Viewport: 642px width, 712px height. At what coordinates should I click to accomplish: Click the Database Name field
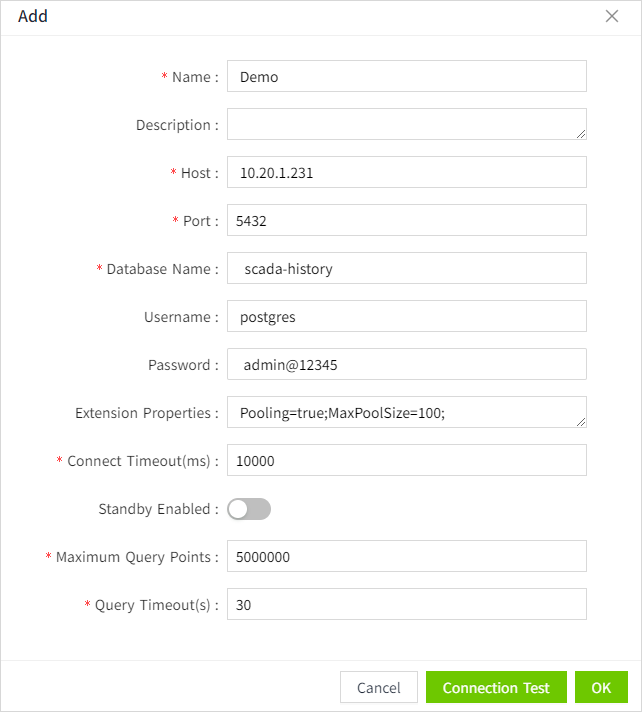[x=406, y=269]
